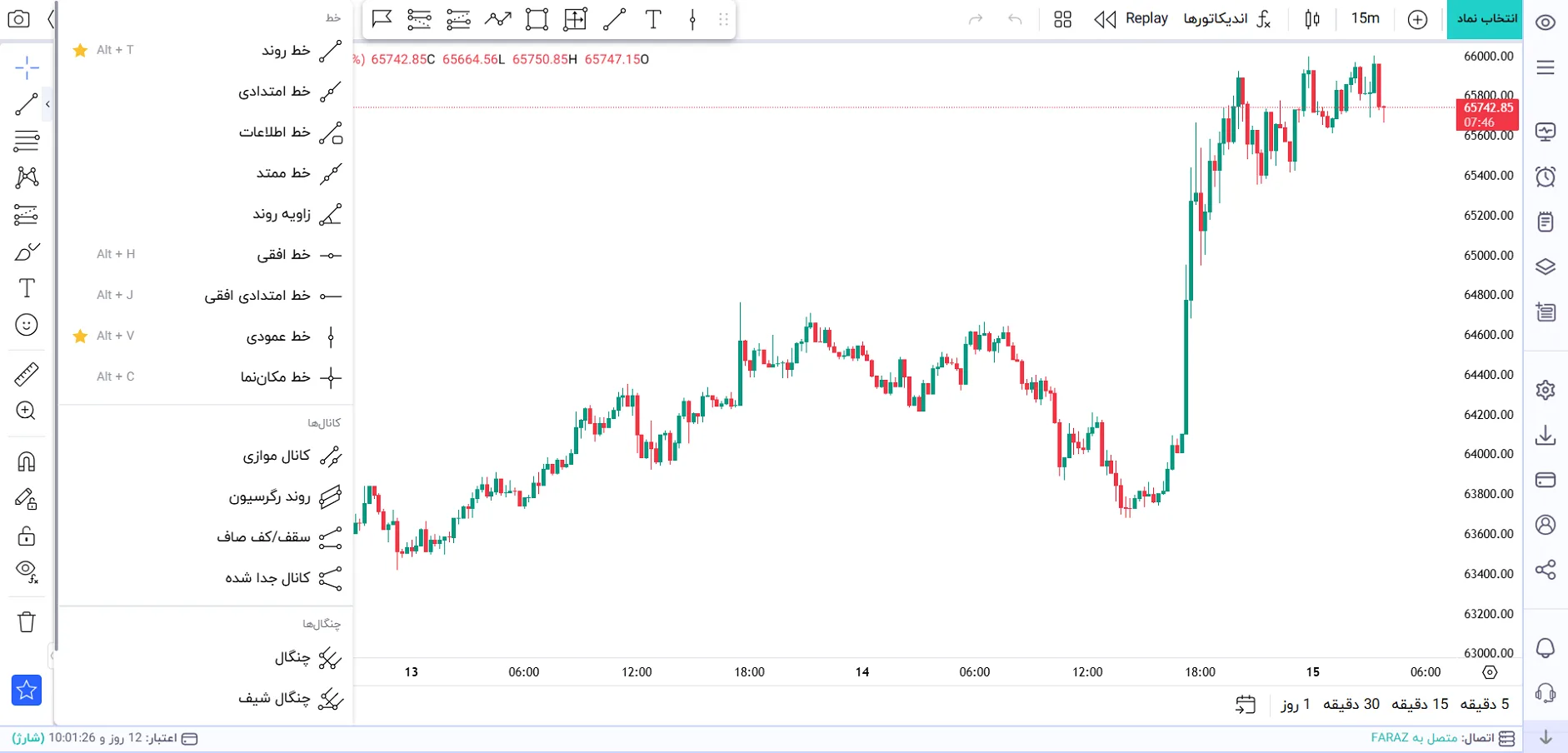Click the trash icon to remove drawings

point(27,621)
